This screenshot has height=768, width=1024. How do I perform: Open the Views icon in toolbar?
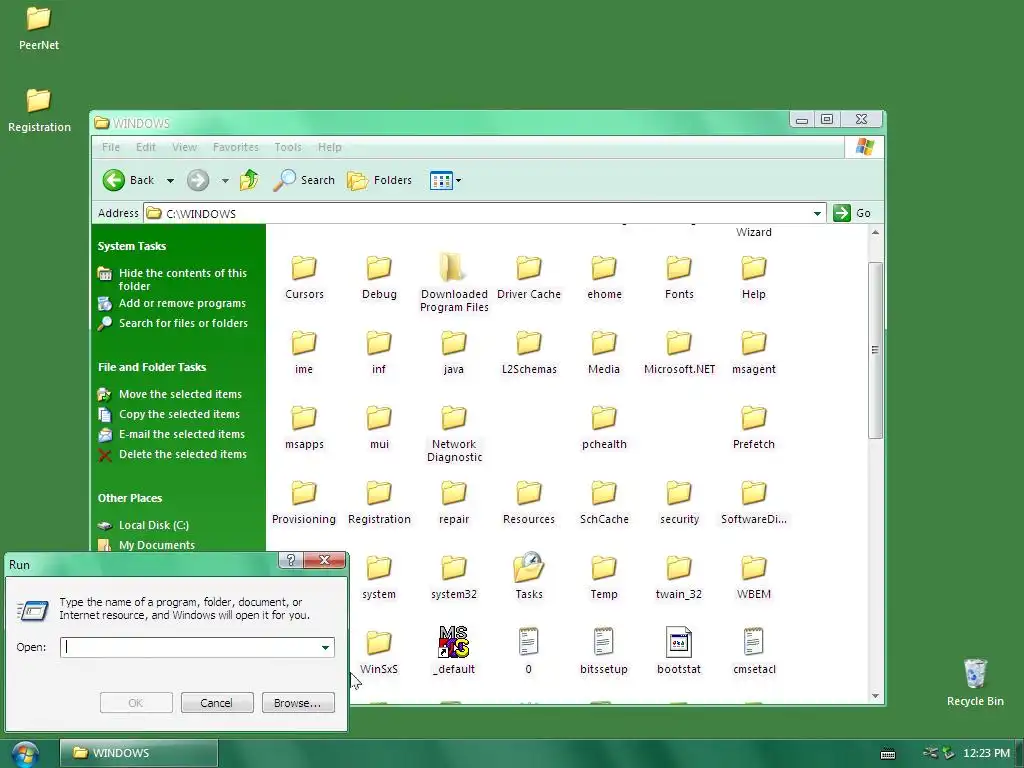[x=441, y=180]
